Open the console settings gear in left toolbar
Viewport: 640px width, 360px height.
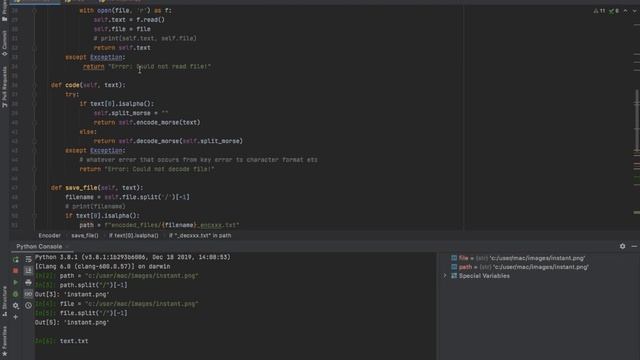click(x=16, y=305)
